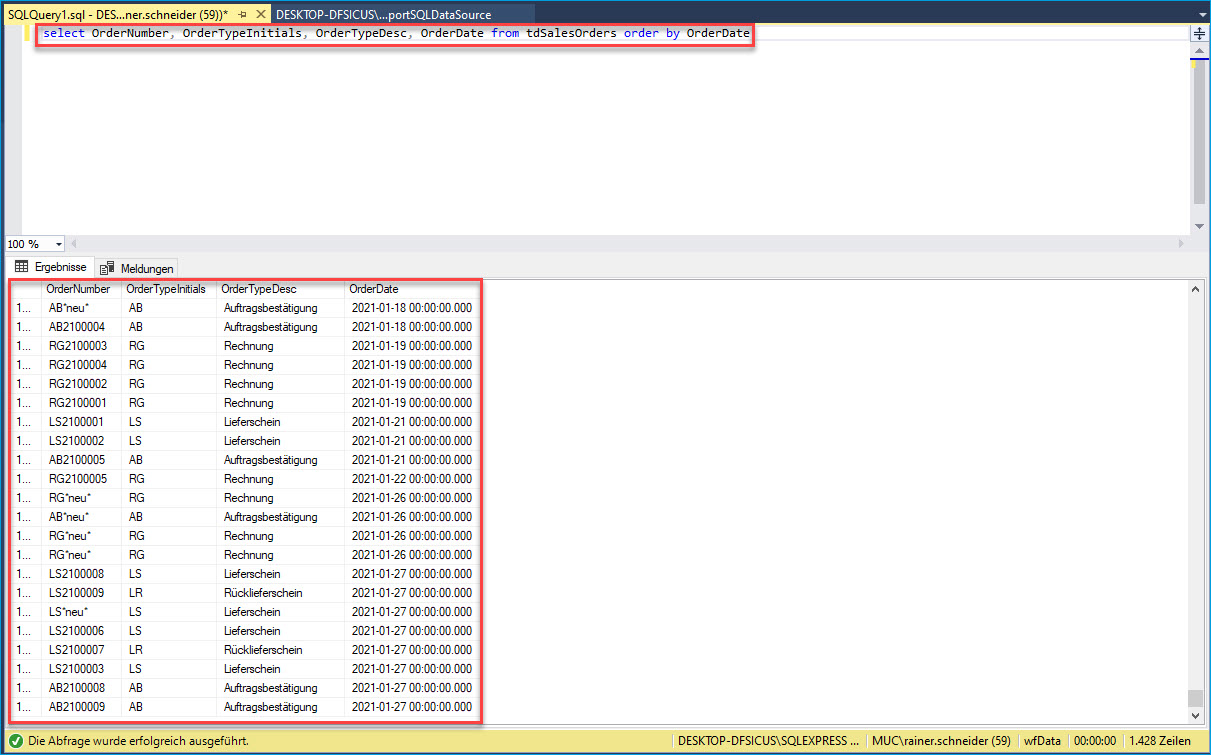Click the OrderTypeInitials column header
1211x755 pixels.
pyautogui.click(x=166, y=289)
